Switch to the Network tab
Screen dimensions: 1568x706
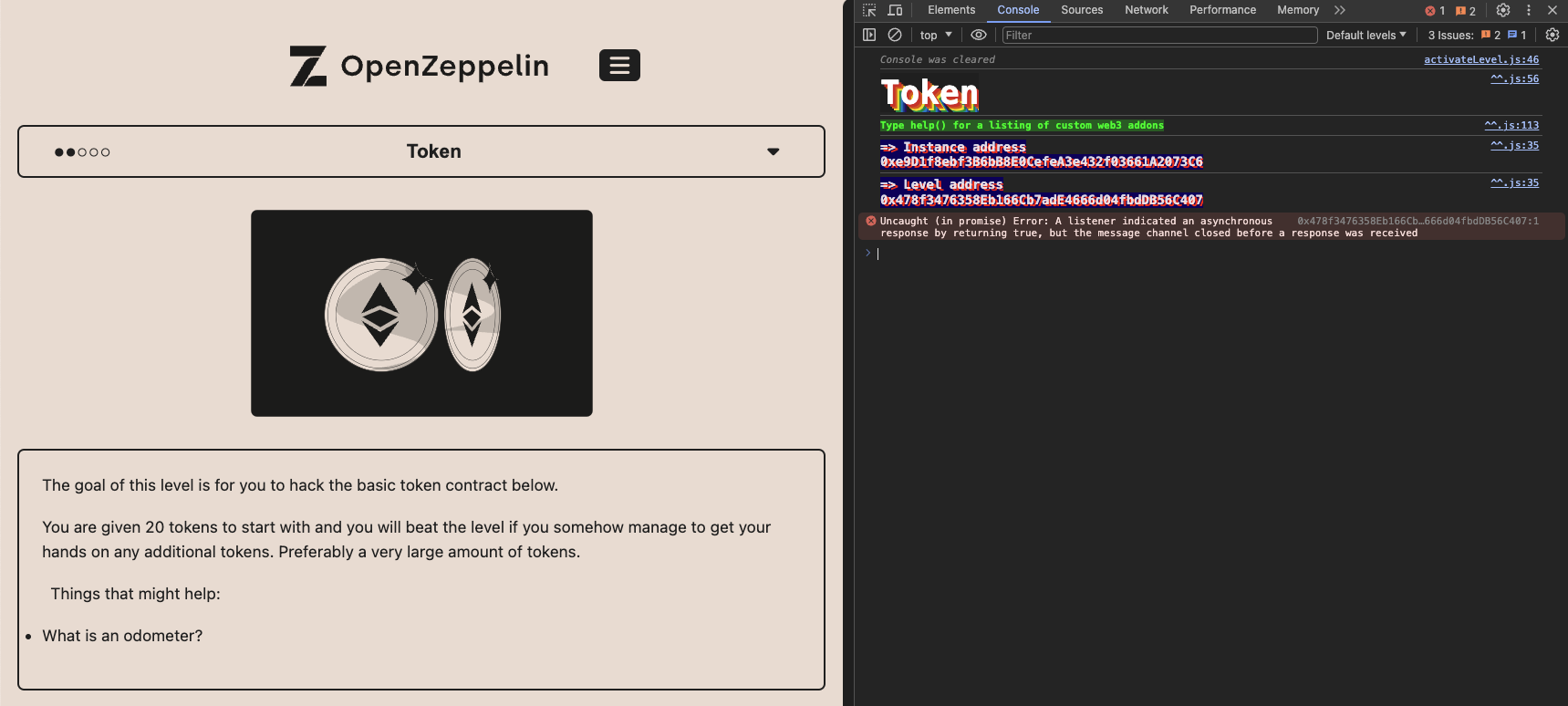(x=1147, y=10)
